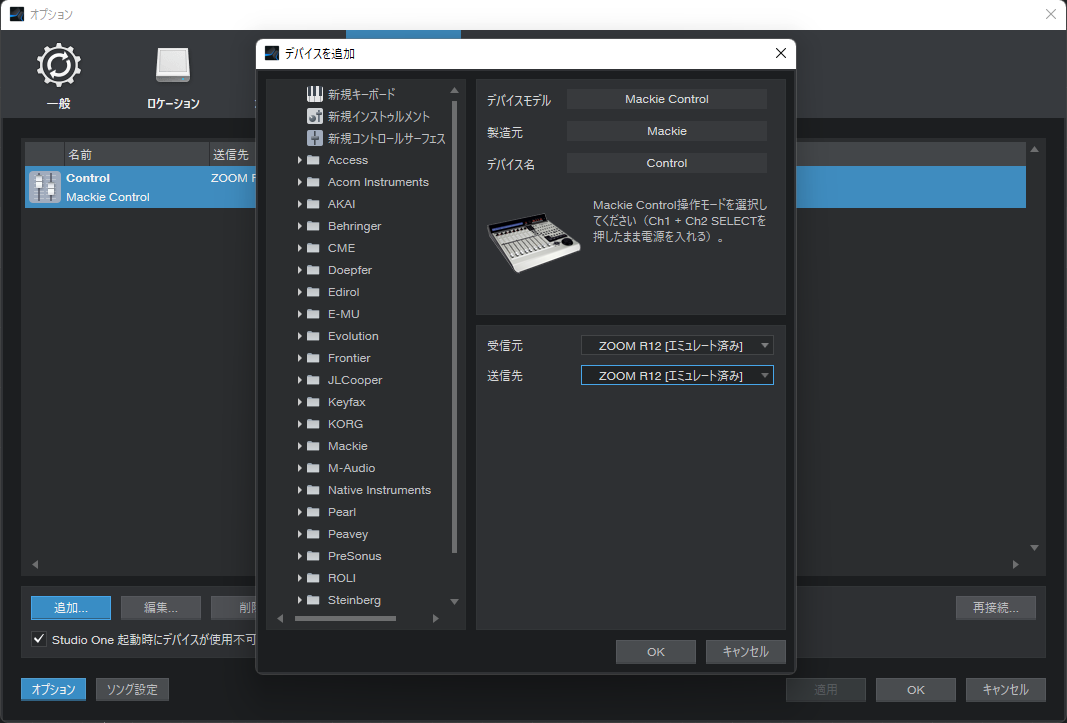Confirm with OK in デバイスを追加 dialog

coord(656,652)
